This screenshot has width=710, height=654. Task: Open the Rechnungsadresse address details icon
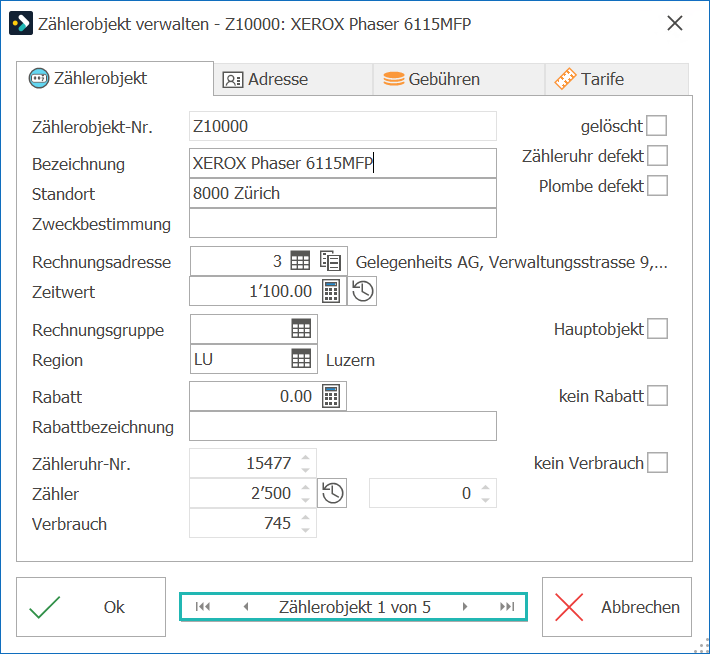click(331, 261)
